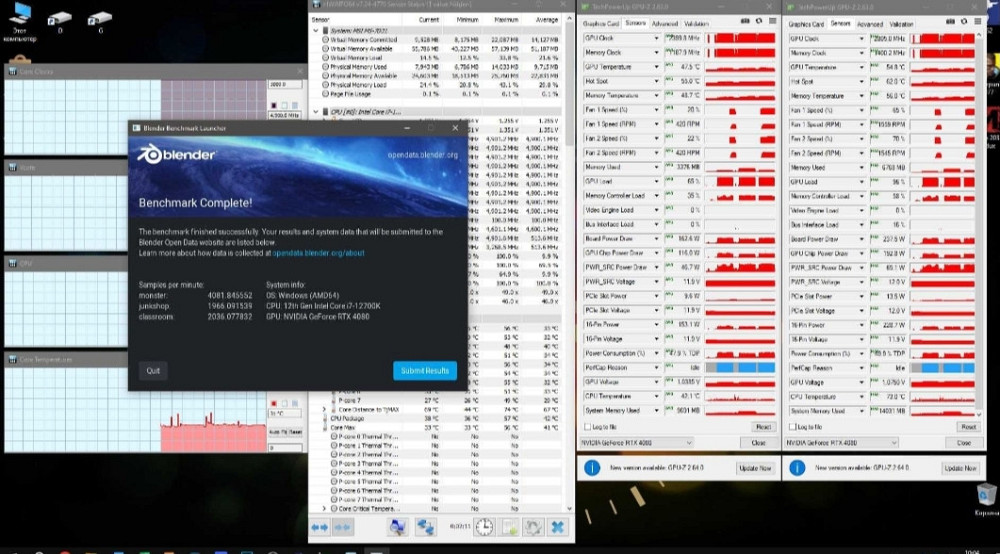Click the HWiNFO network transfer icon

[425, 527]
